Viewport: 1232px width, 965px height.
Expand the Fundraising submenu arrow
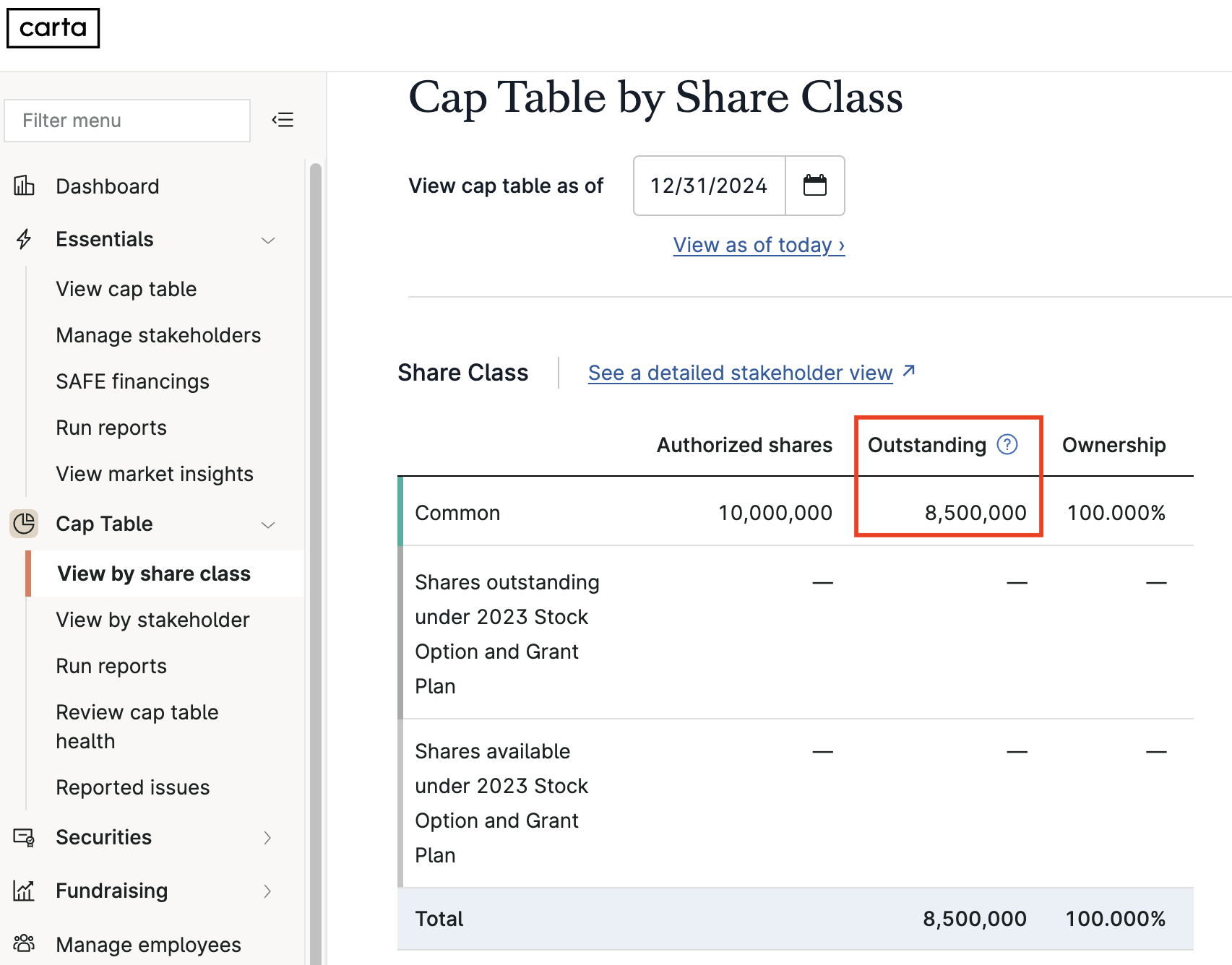267,891
